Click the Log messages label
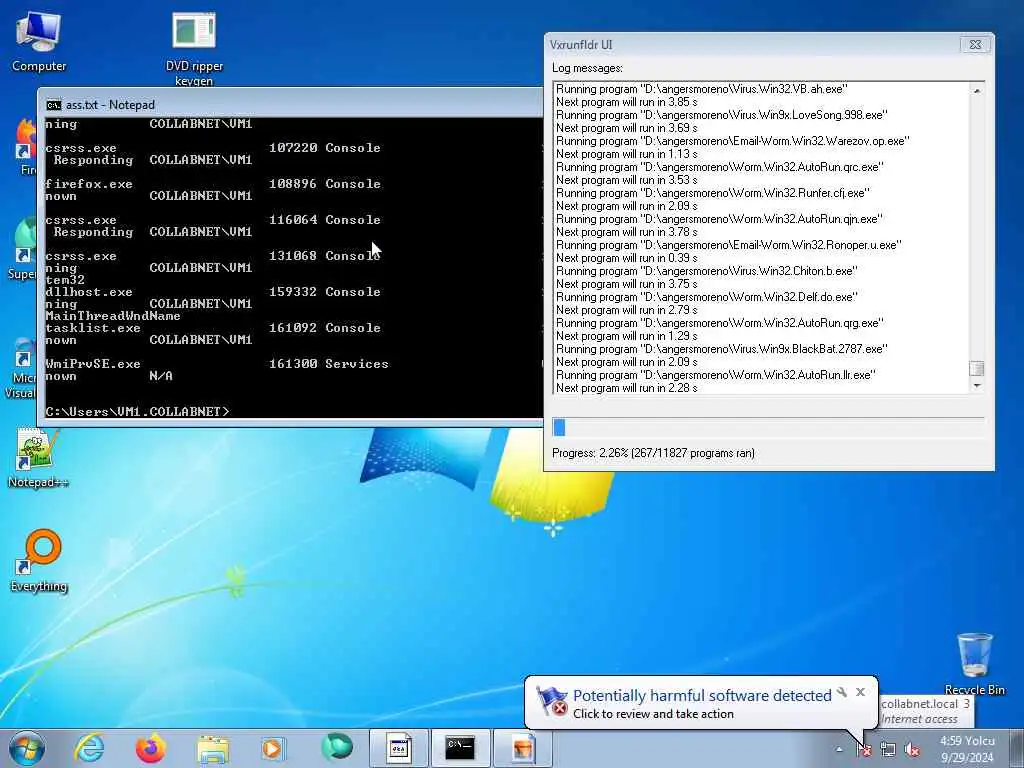The image size is (1024, 768). pyautogui.click(x=587, y=68)
